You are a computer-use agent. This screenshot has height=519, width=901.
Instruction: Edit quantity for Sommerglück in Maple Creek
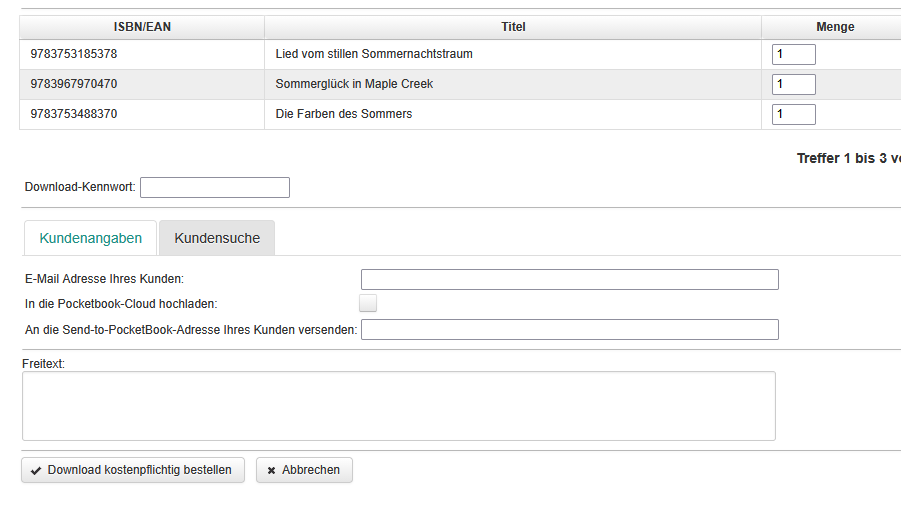click(793, 84)
